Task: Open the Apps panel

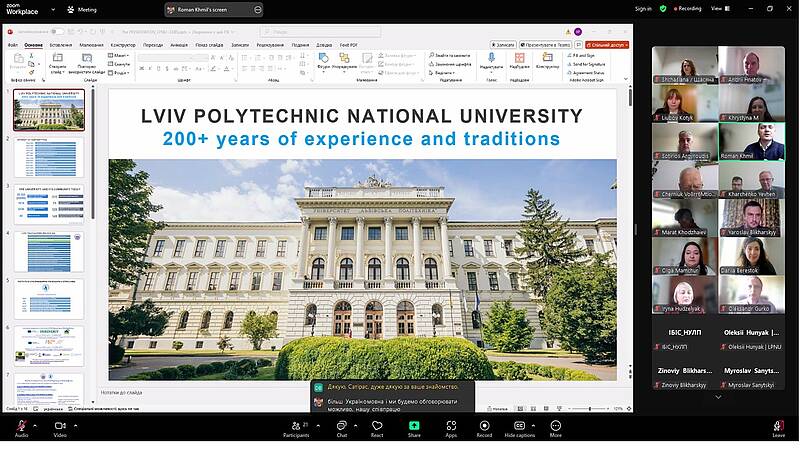Action: tap(451, 428)
